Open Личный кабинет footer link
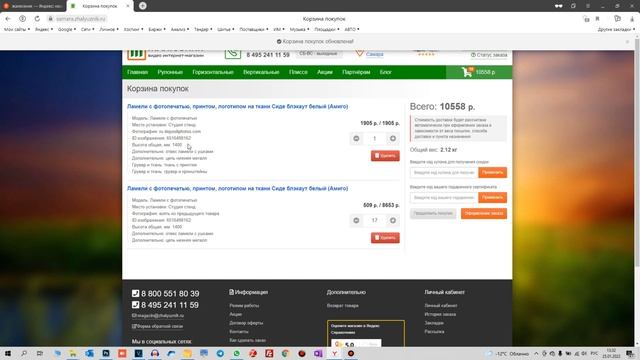The image size is (640, 360). tap(441, 306)
